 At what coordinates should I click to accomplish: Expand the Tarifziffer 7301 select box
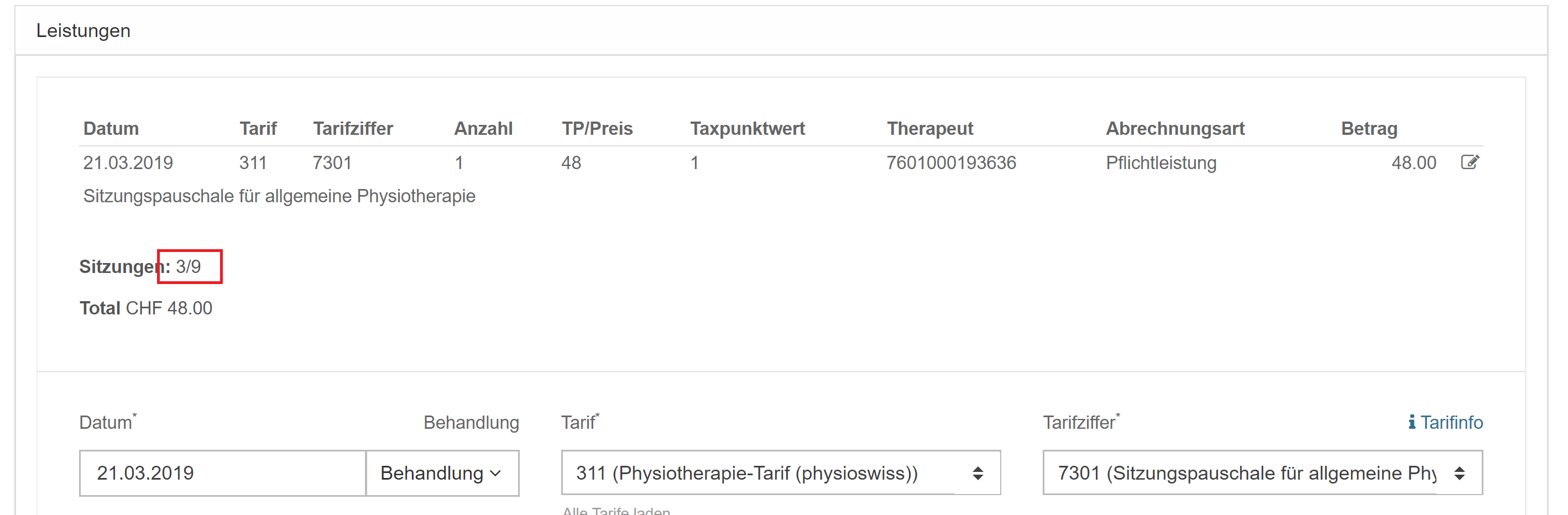1262,473
